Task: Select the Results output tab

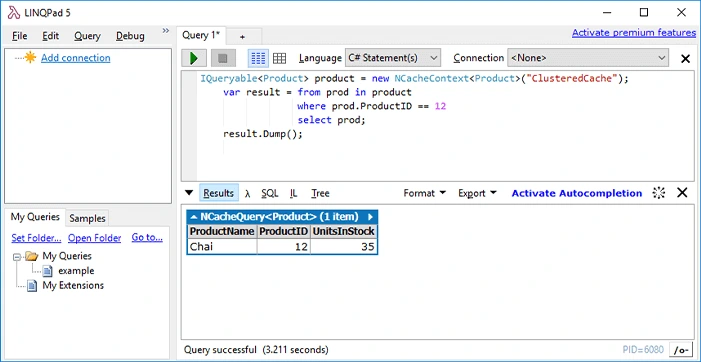Action: point(219,193)
